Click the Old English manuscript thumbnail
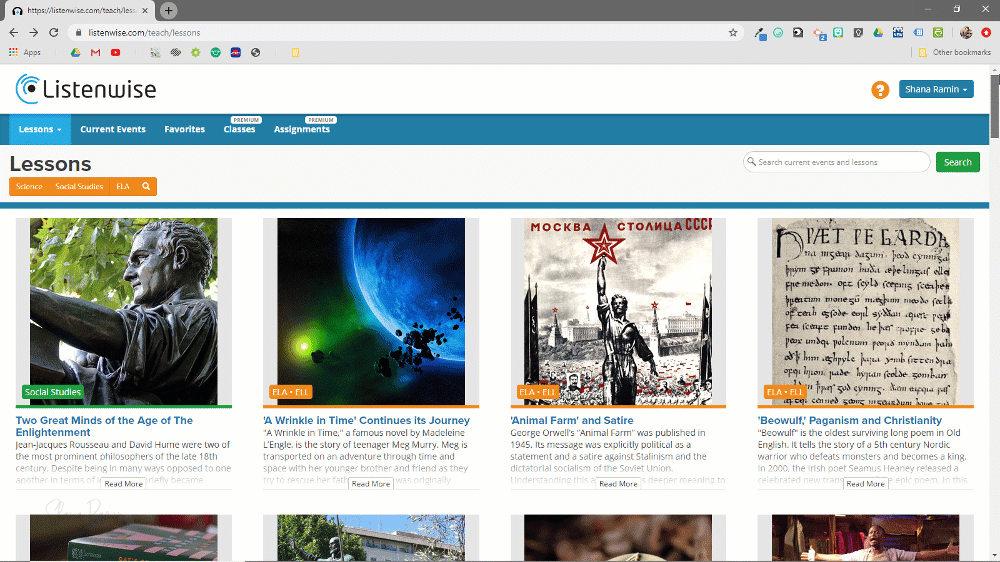The image size is (1000, 562). (x=865, y=311)
